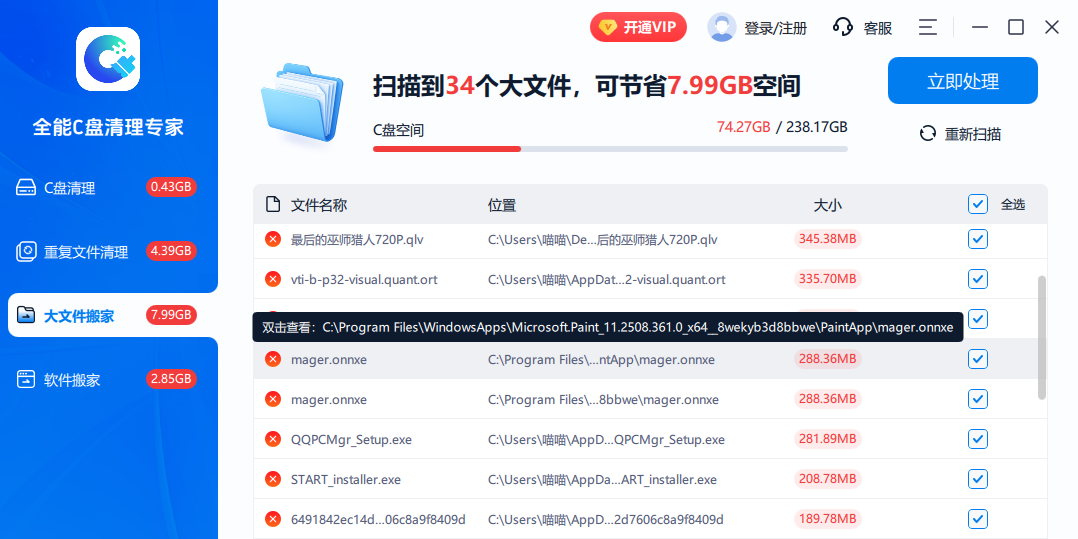
Task: Uncheck the QQPCMgr_Setup.exe row checkbox
Action: 977,439
